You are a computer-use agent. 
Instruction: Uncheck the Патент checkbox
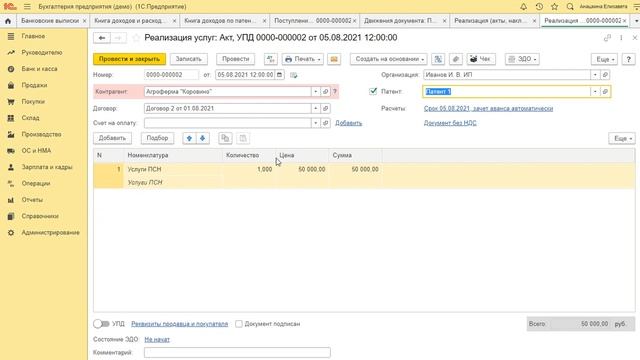[373, 91]
